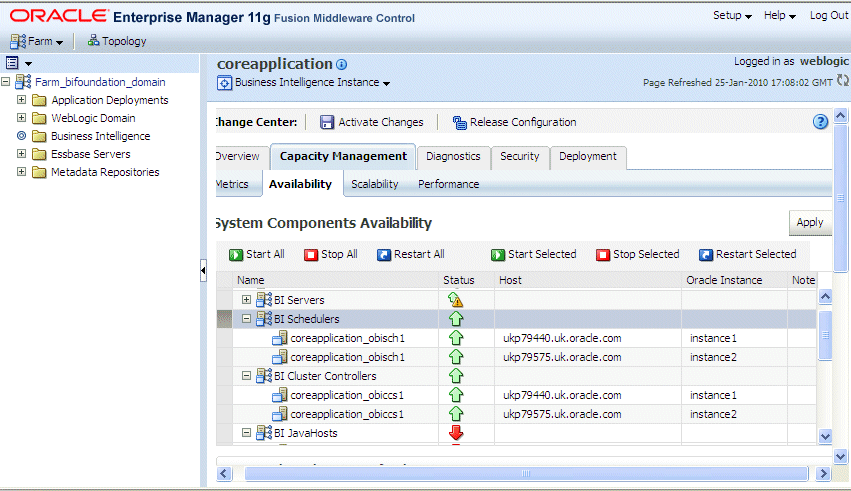Collapse navigation pane splitter arrow
Viewport: 851px width, 491px height.
click(203, 270)
